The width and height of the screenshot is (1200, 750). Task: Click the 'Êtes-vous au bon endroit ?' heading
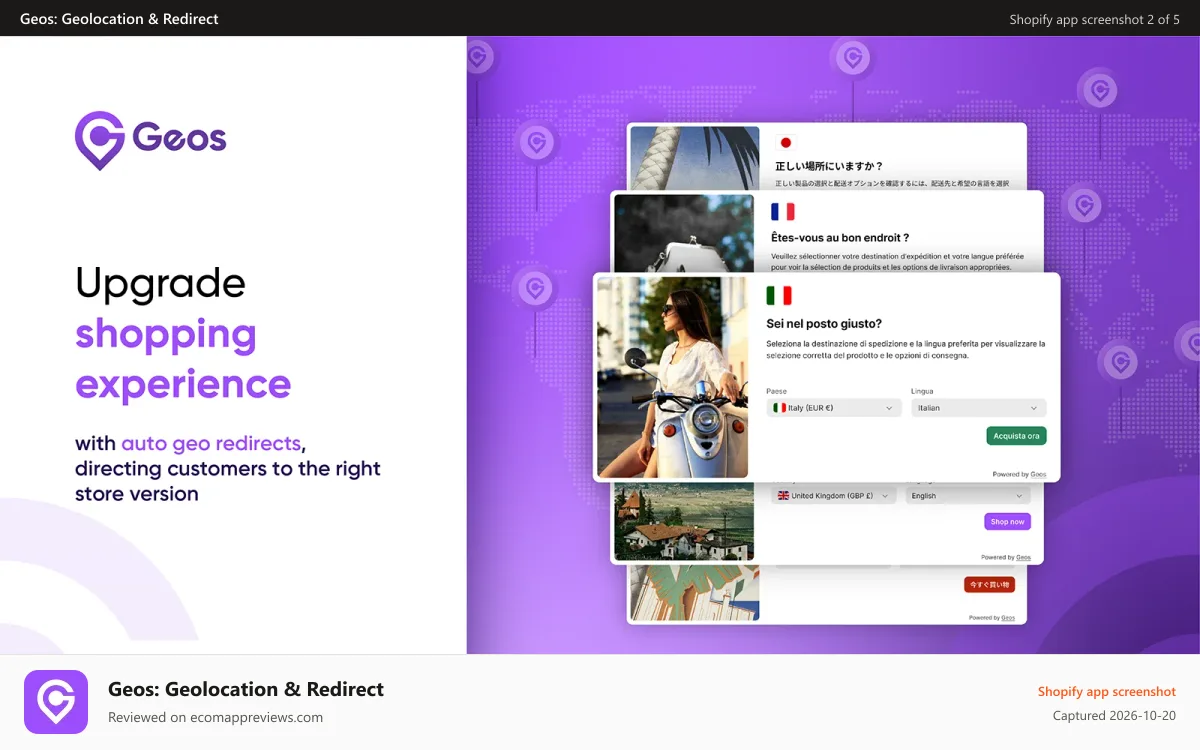840,237
